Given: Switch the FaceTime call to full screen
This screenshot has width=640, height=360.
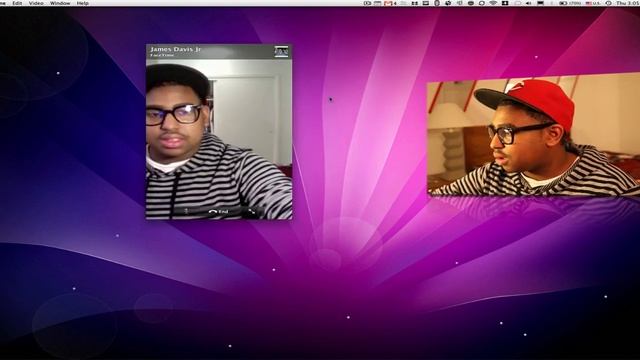Looking at the screenshot, I should (251, 211).
